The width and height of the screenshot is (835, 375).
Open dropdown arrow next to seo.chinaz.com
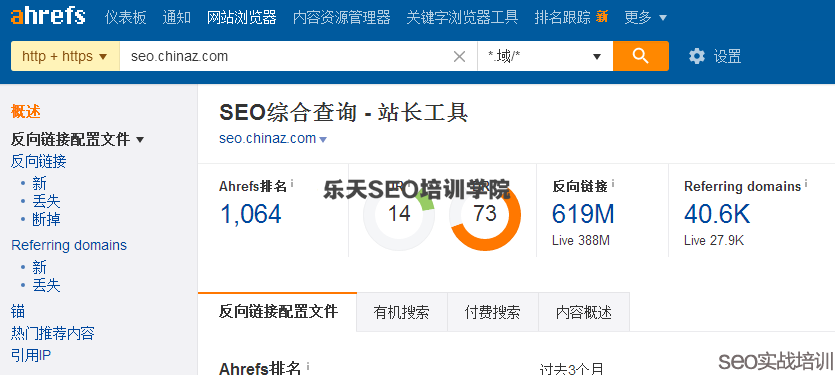323,140
